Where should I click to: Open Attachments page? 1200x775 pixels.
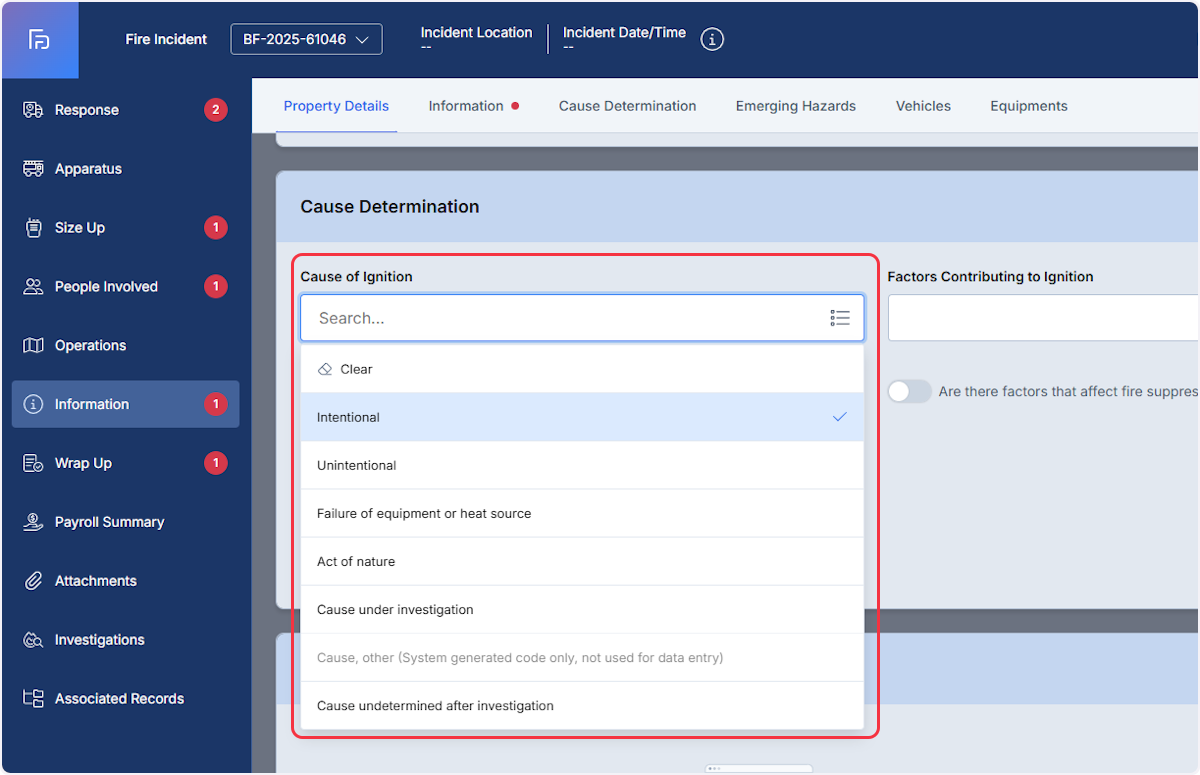125,581
